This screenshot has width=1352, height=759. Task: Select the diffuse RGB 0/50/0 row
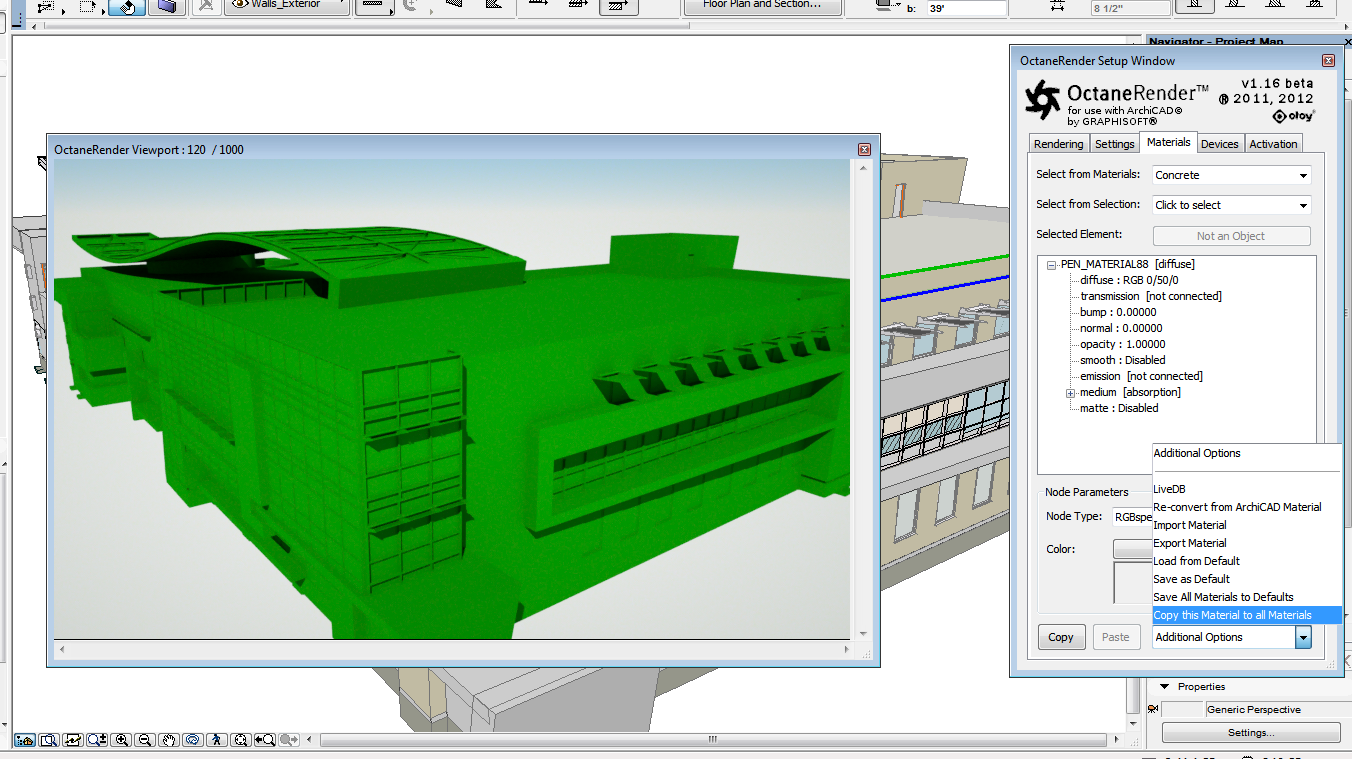1131,280
